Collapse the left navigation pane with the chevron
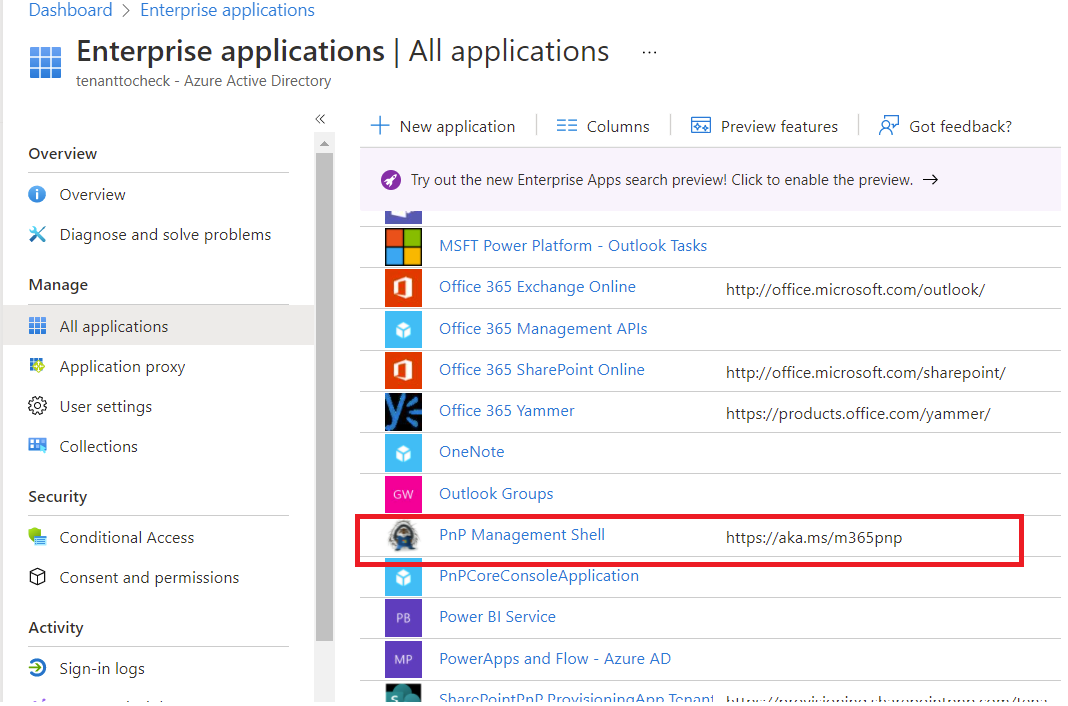The height and width of the screenshot is (706, 1068). point(320,118)
